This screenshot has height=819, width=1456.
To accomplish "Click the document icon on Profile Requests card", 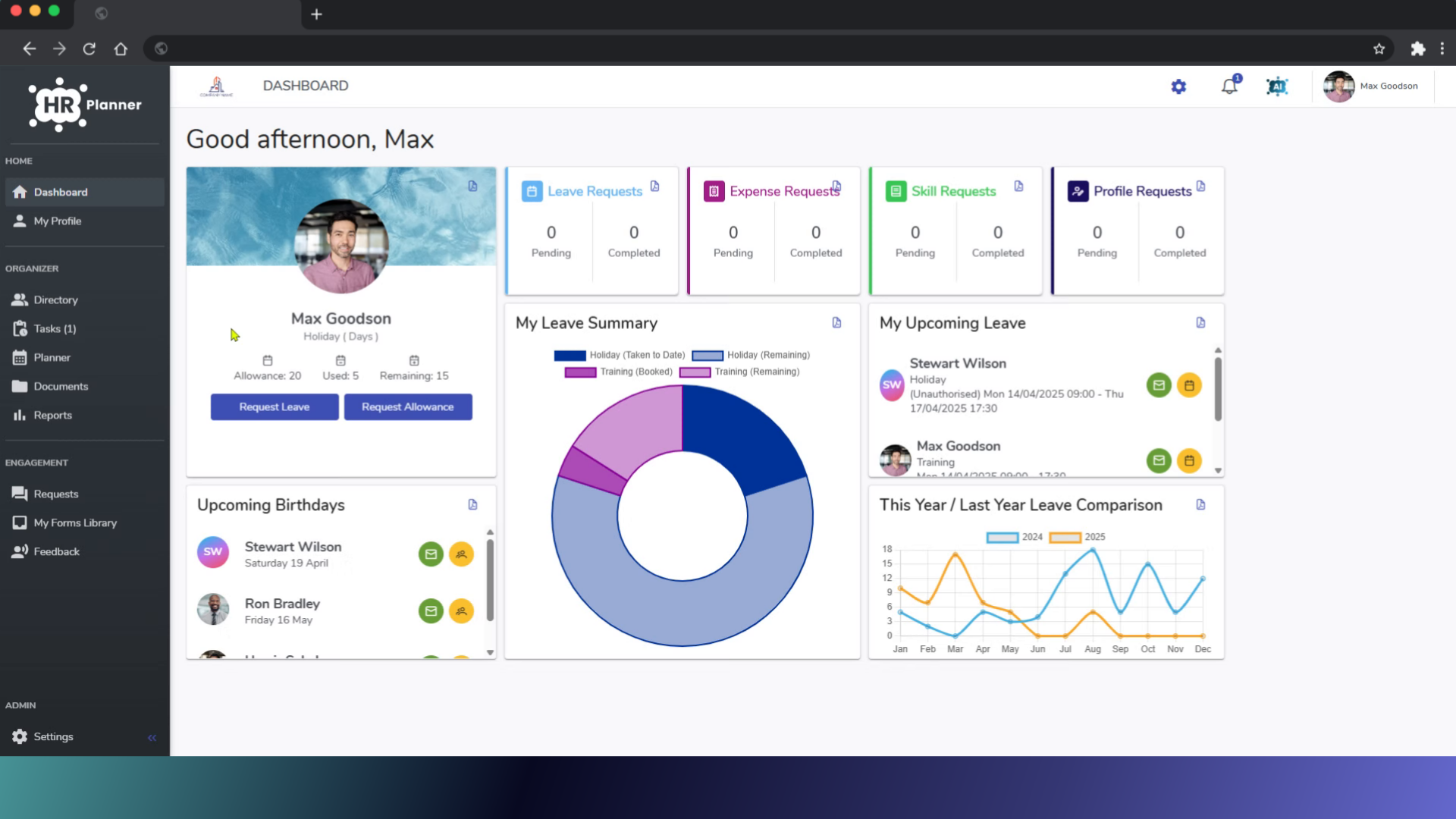I will (1201, 186).
